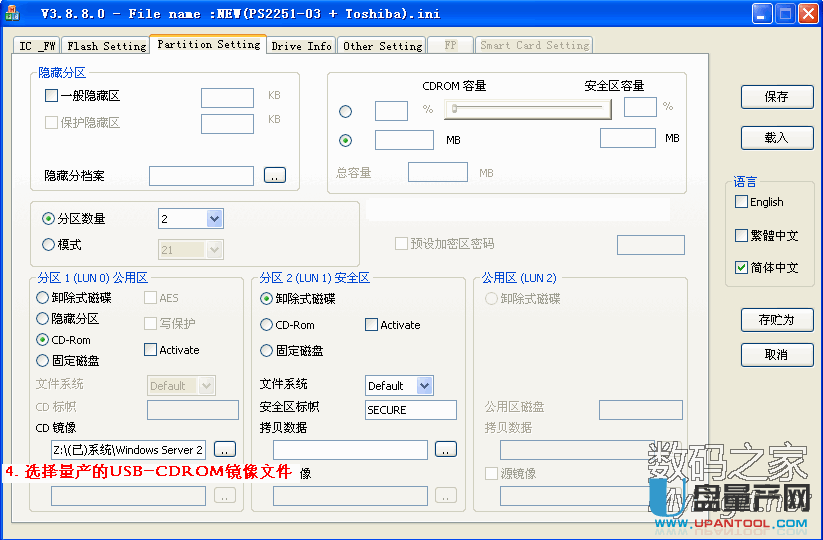823x540 pixels.
Task: Select the CDROM MB radio button
Action: tap(345, 140)
